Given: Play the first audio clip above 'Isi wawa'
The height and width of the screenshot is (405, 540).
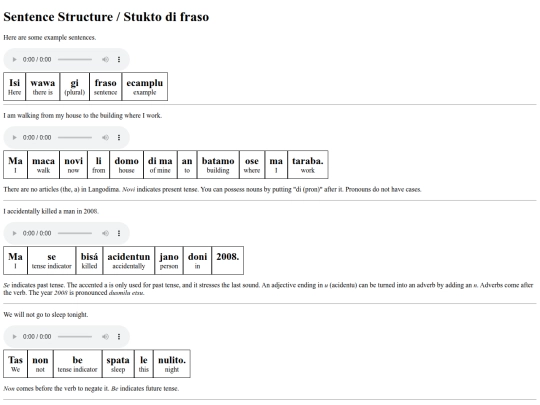Looking at the screenshot, I should (14, 60).
